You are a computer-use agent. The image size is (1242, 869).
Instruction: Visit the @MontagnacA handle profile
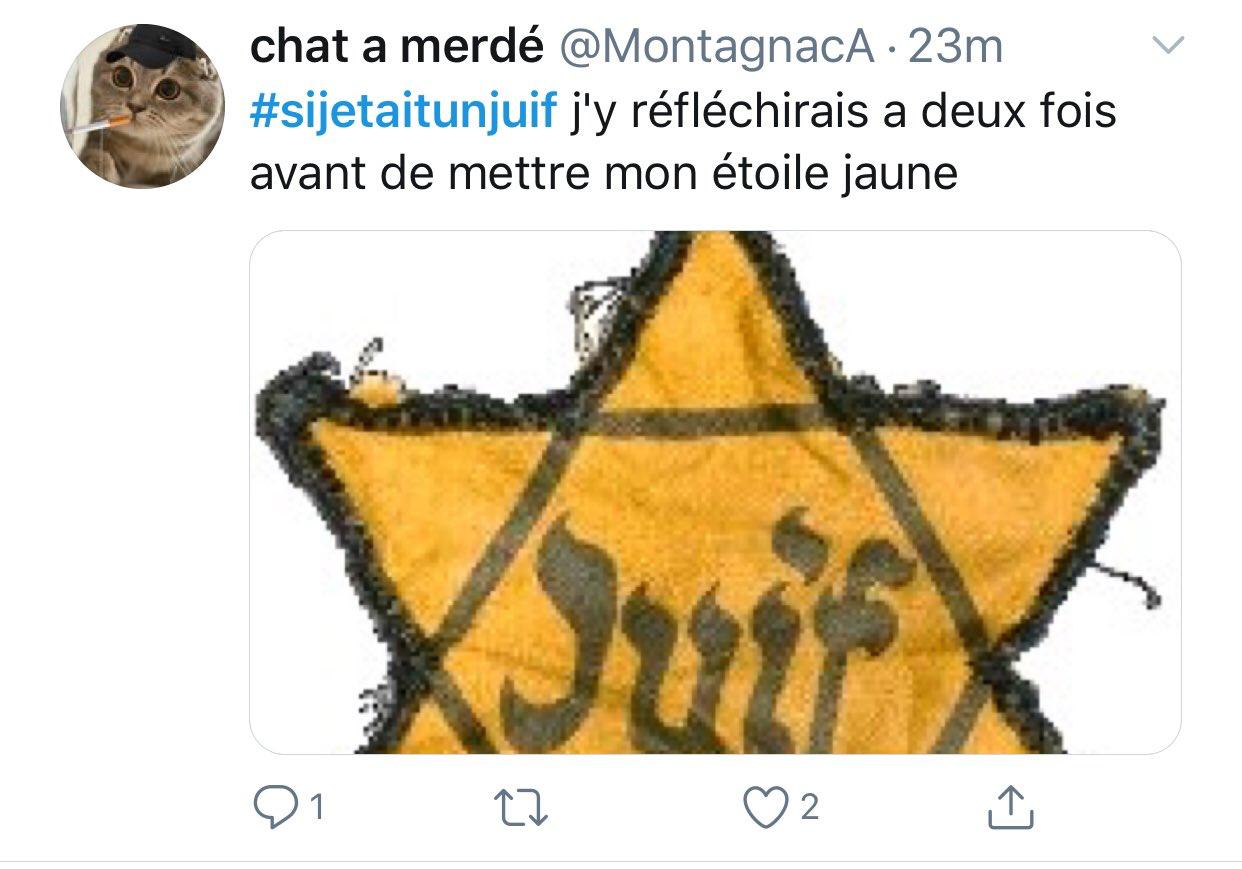[x=717, y=47]
